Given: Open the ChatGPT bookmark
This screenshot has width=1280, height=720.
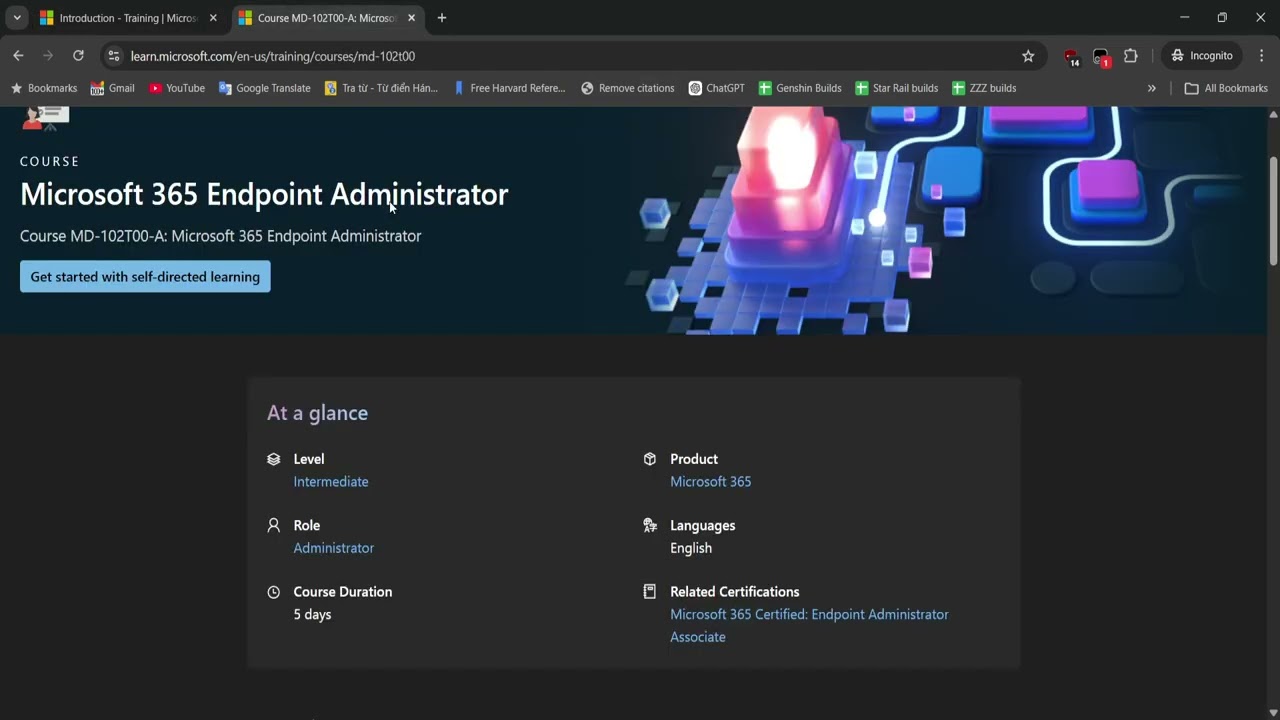Looking at the screenshot, I should click(717, 88).
